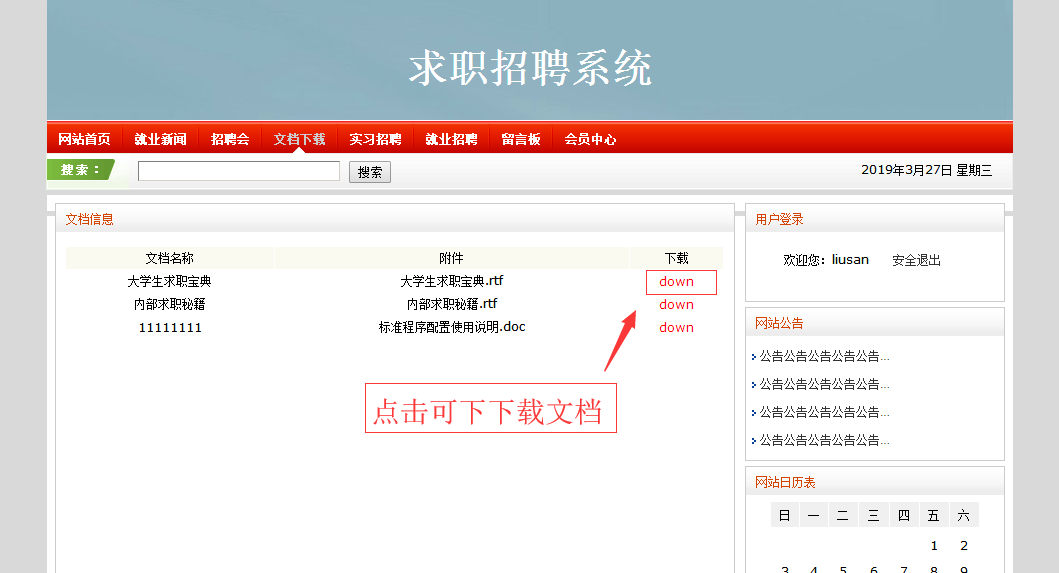Go to 就业新闻 in the navigation bar
The height and width of the screenshot is (573, 1059).
point(160,139)
